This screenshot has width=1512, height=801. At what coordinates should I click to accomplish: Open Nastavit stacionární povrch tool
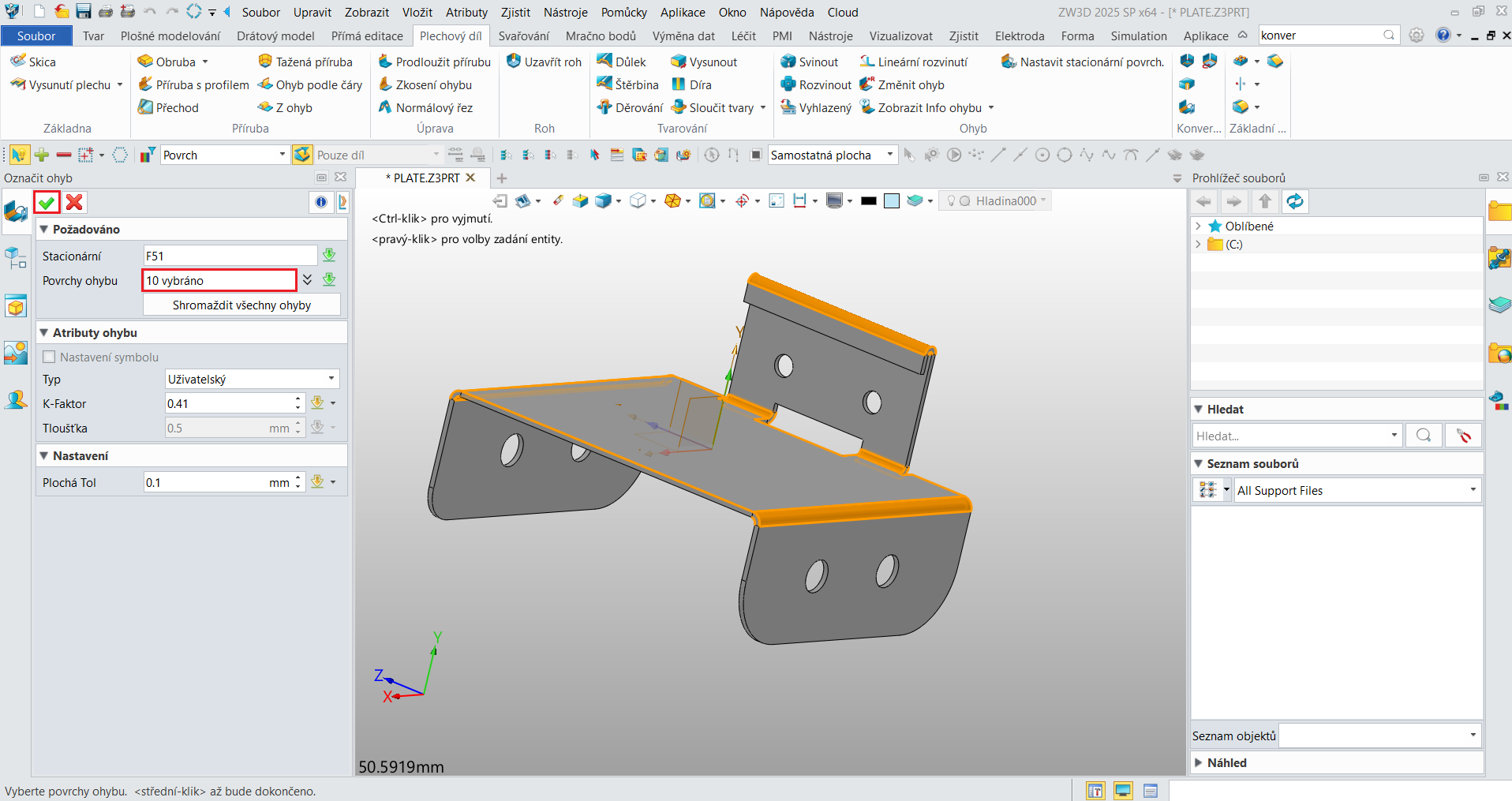point(1083,62)
